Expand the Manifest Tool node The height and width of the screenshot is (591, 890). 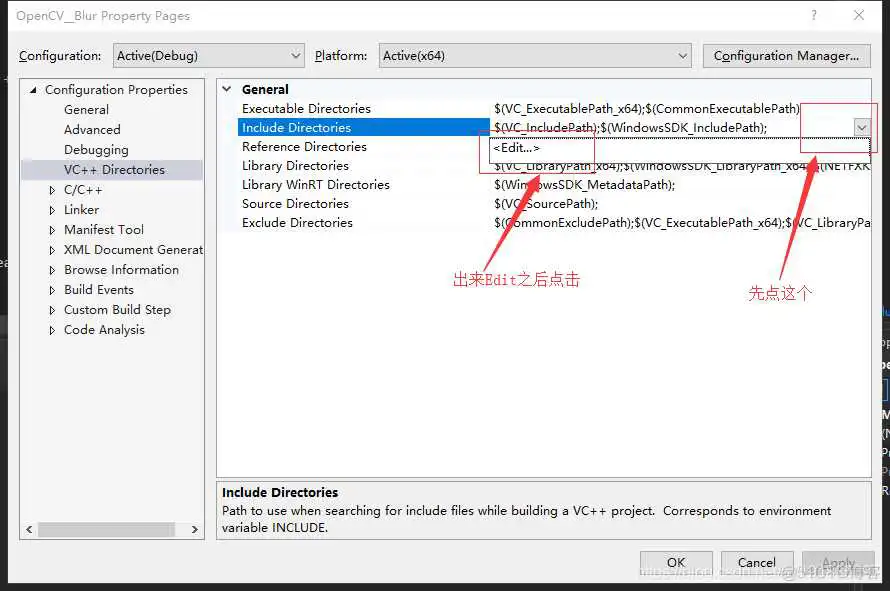52,230
